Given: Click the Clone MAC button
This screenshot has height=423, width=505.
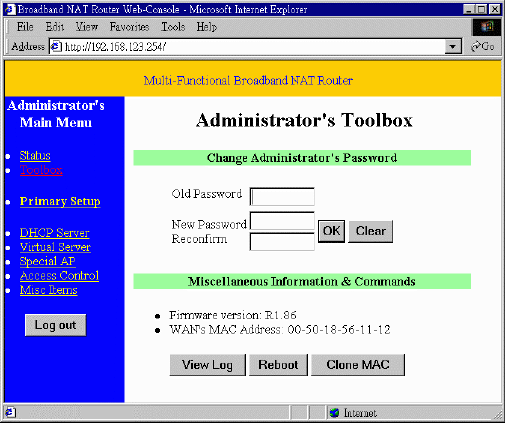Looking at the screenshot, I should (x=358, y=365).
